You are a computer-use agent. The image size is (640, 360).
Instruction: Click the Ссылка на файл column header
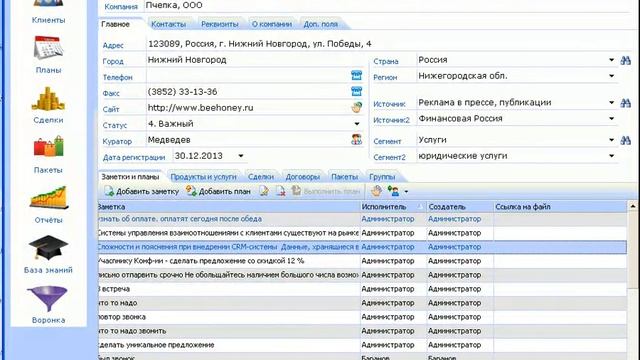(x=560, y=207)
